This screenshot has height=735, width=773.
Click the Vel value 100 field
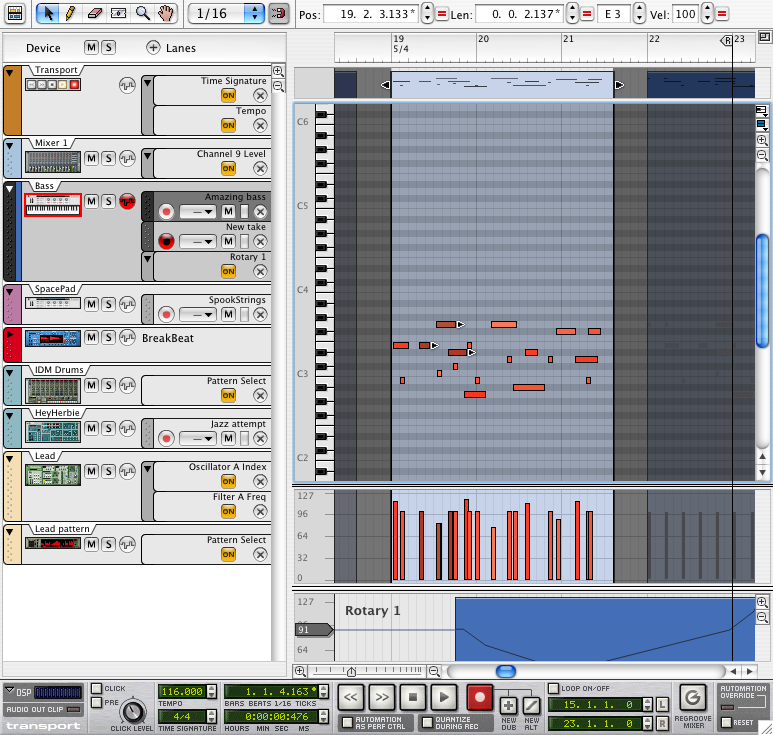coord(685,14)
